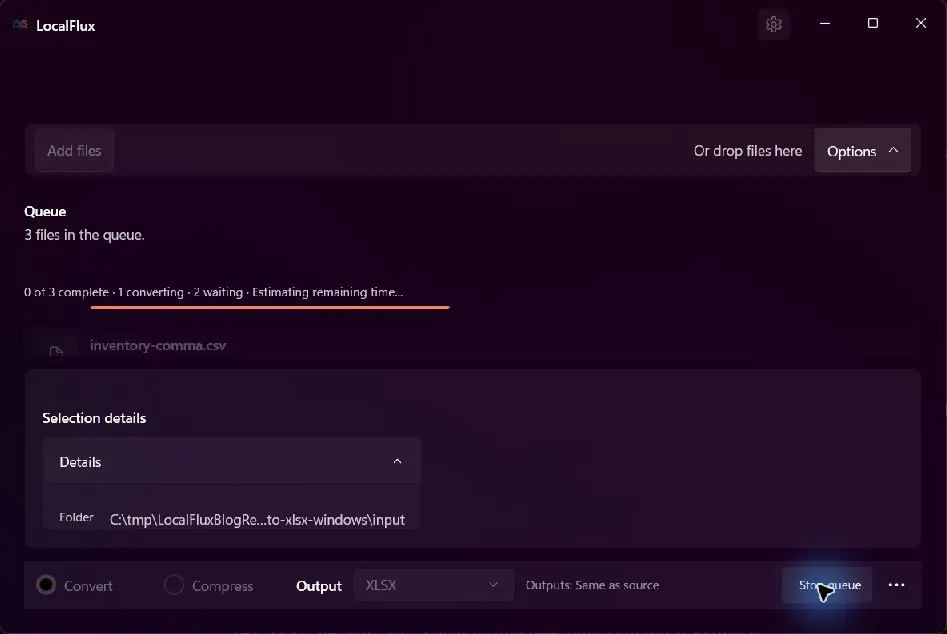Click the 'Or drop files here' label
The height and width of the screenshot is (634, 947).
(x=748, y=151)
